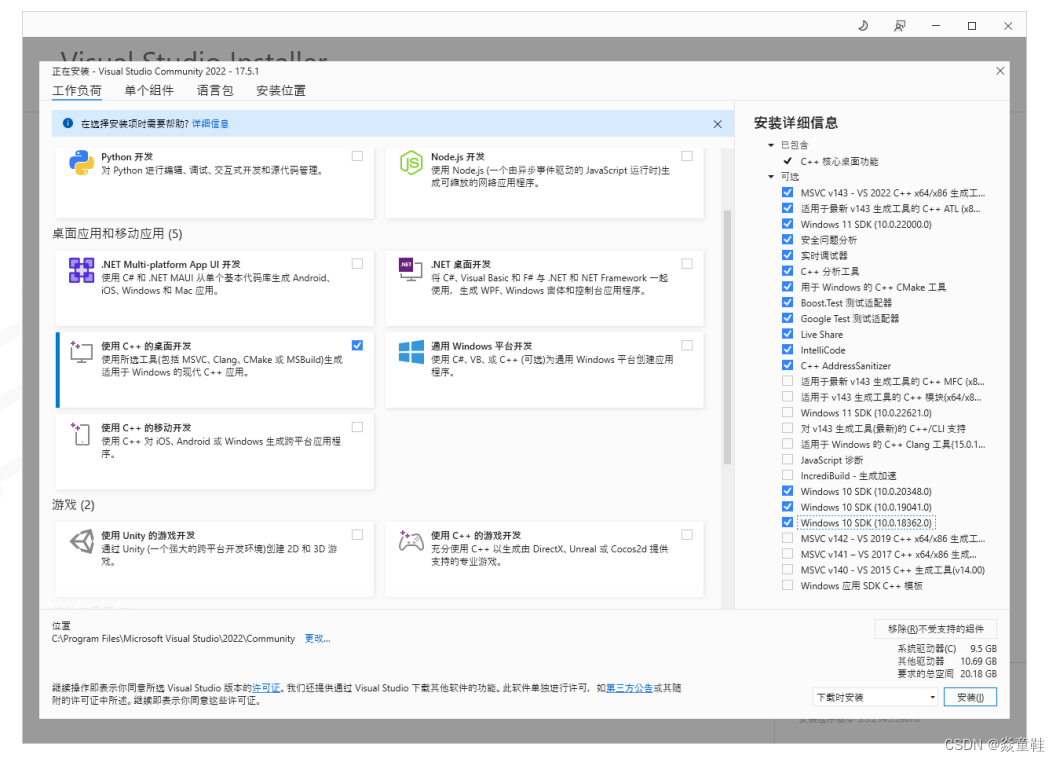Open the 许可证 license link
Screen dimensions: 1060x762
click(x=266, y=688)
